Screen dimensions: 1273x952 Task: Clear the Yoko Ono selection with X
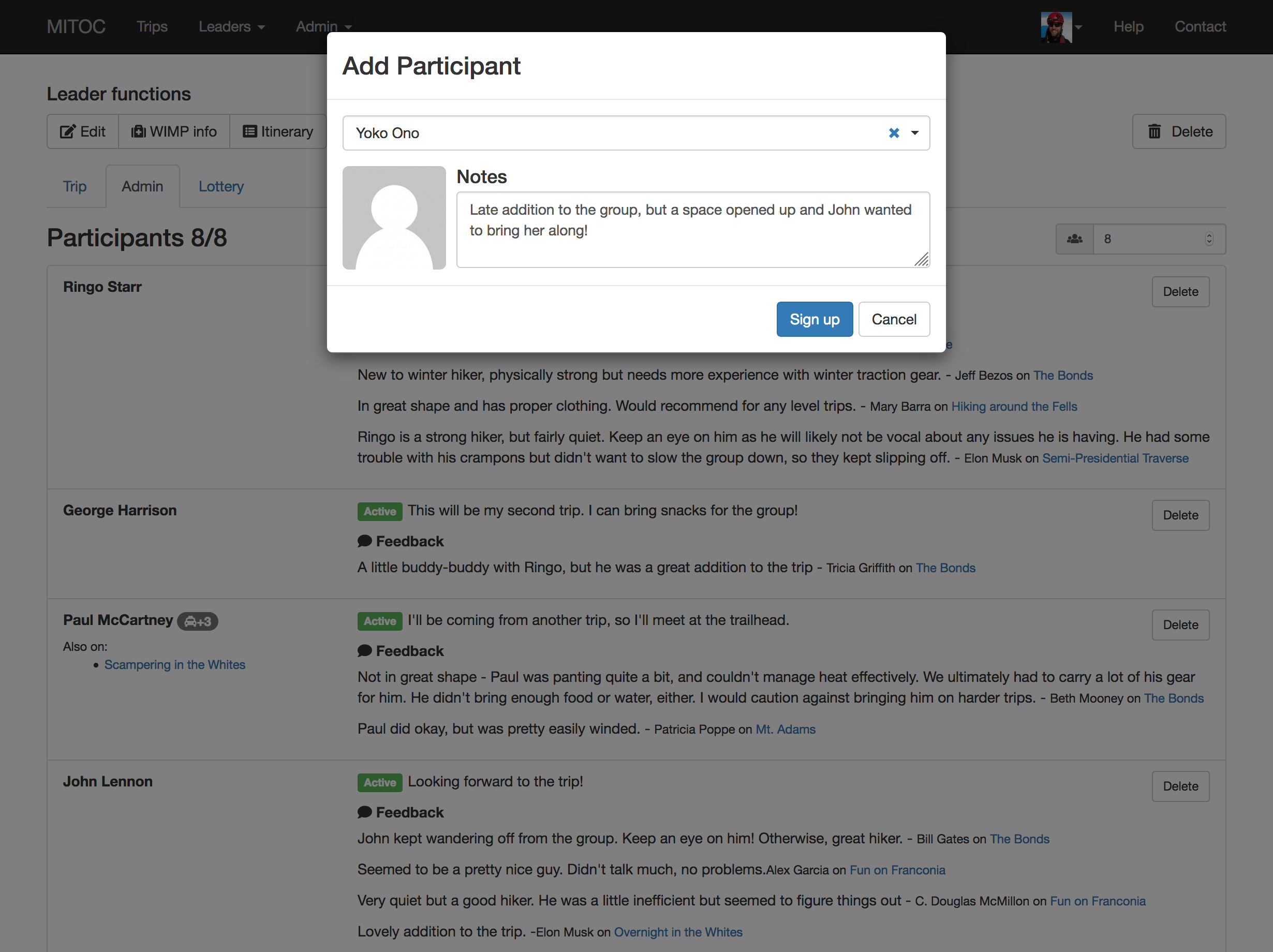[894, 131]
